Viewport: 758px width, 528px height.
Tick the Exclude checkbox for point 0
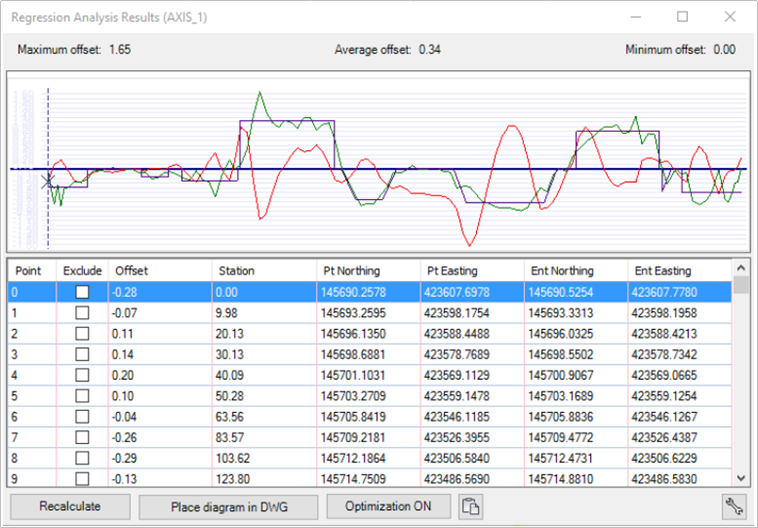[82, 291]
